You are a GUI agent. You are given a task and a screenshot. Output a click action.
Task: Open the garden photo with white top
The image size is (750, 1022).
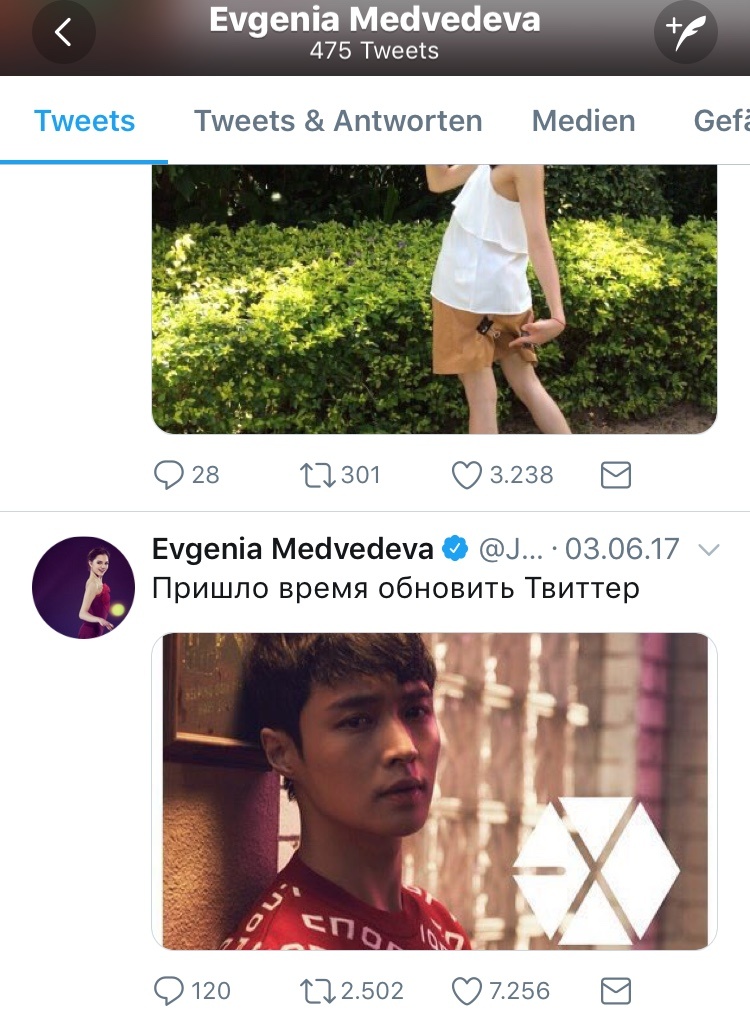coord(434,298)
